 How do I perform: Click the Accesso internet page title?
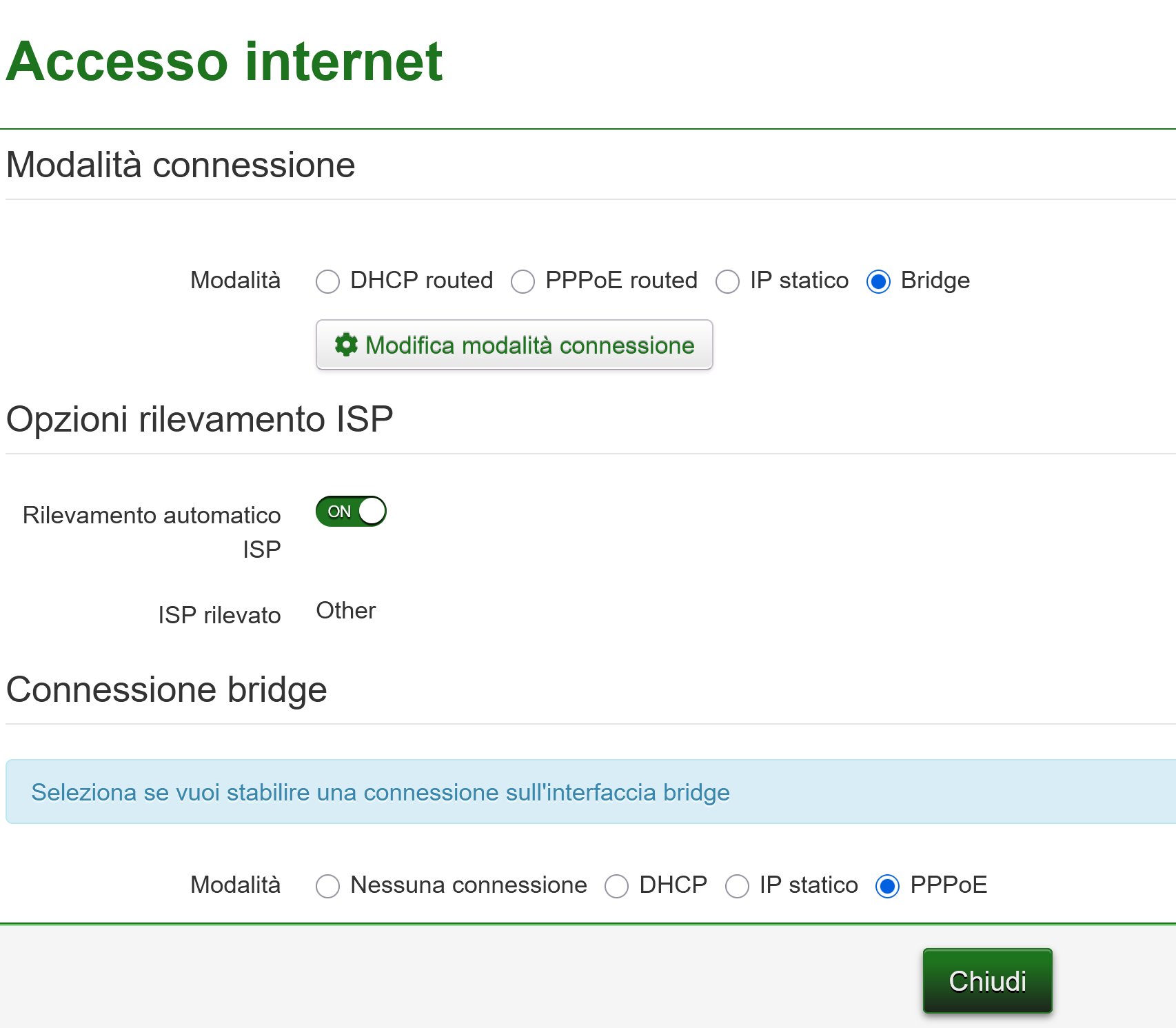click(x=224, y=61)
